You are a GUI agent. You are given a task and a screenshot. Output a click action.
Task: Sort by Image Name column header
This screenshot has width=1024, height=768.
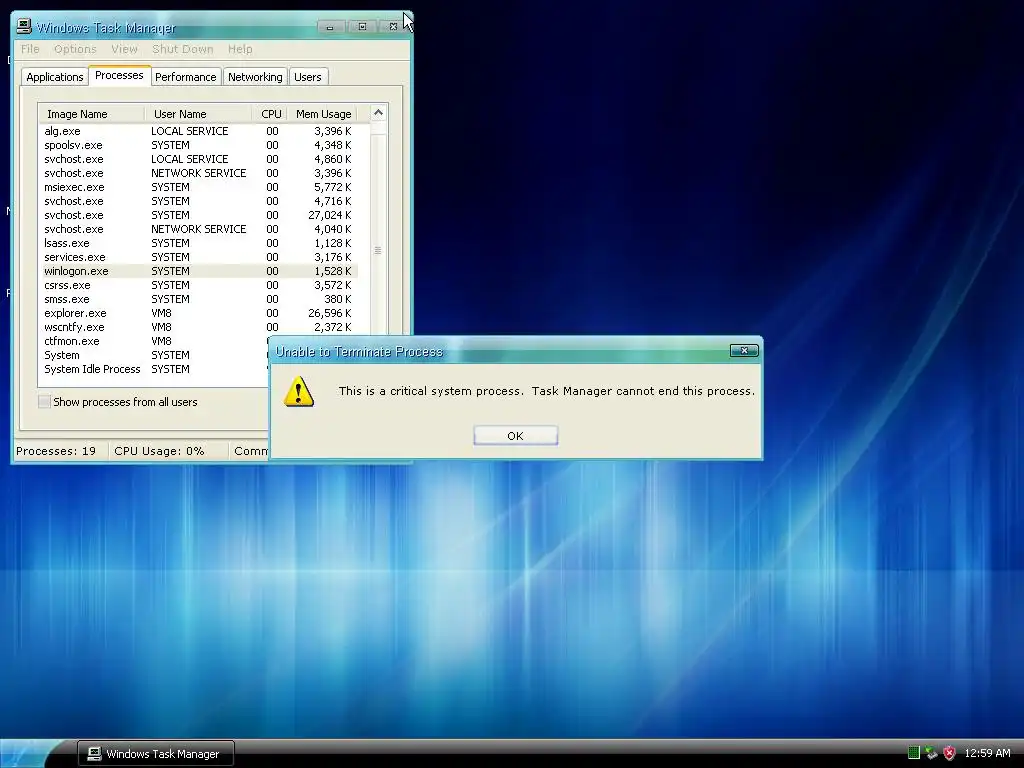(91, 114)
